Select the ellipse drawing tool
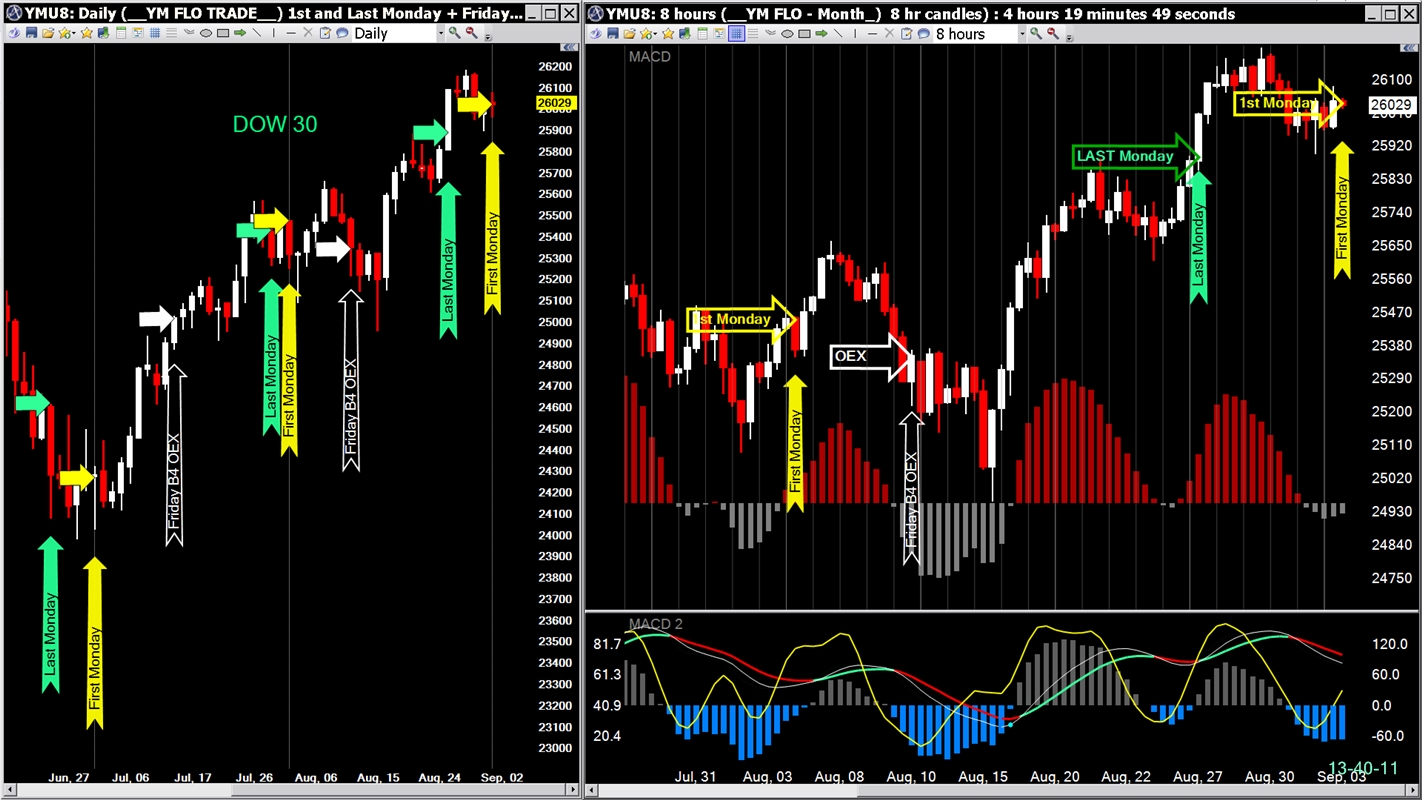 206,33
